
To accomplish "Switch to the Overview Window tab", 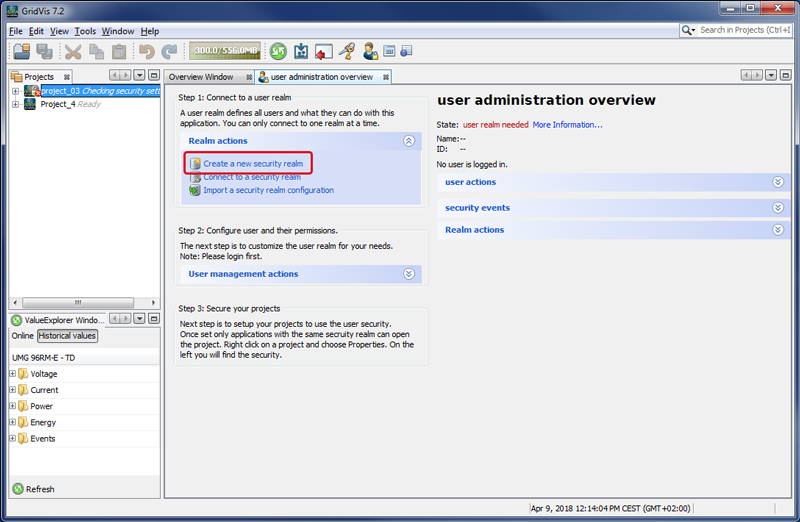I will click(201, 77).
